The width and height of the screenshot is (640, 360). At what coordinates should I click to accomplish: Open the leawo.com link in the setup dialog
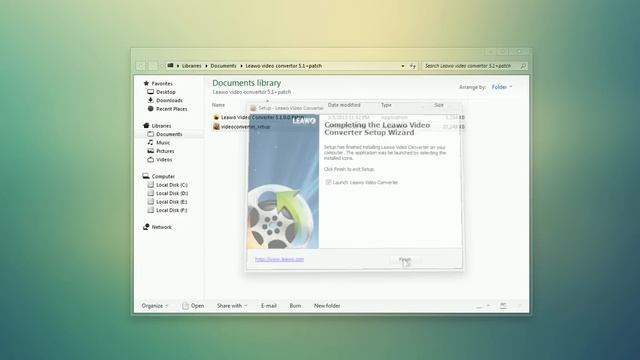(x=279, y=259)
